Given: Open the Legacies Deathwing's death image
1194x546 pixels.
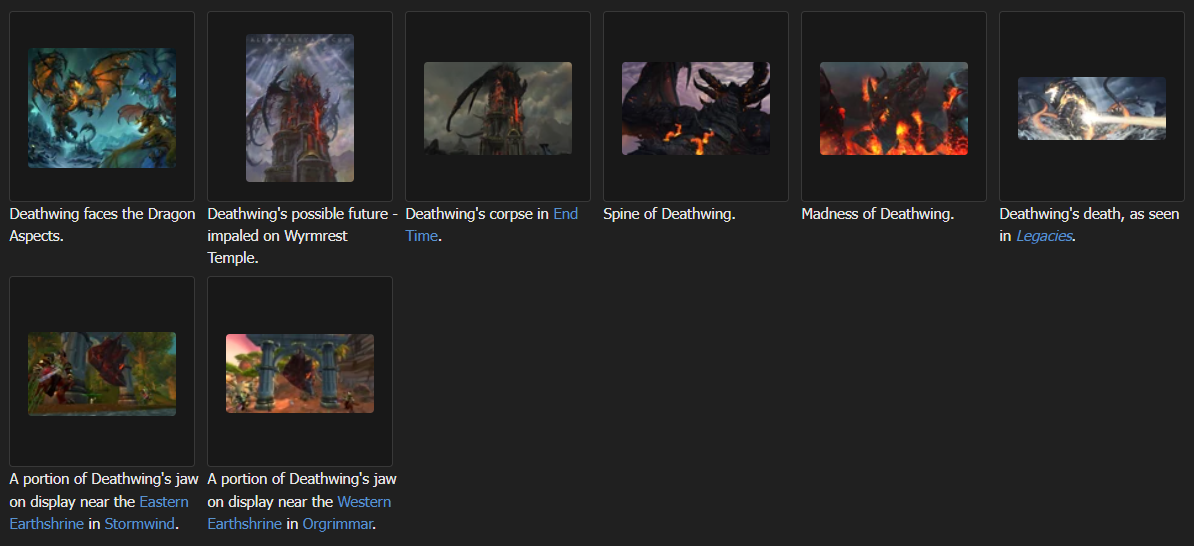Looking at the screenshot, I should click(x=1092, y=108).
